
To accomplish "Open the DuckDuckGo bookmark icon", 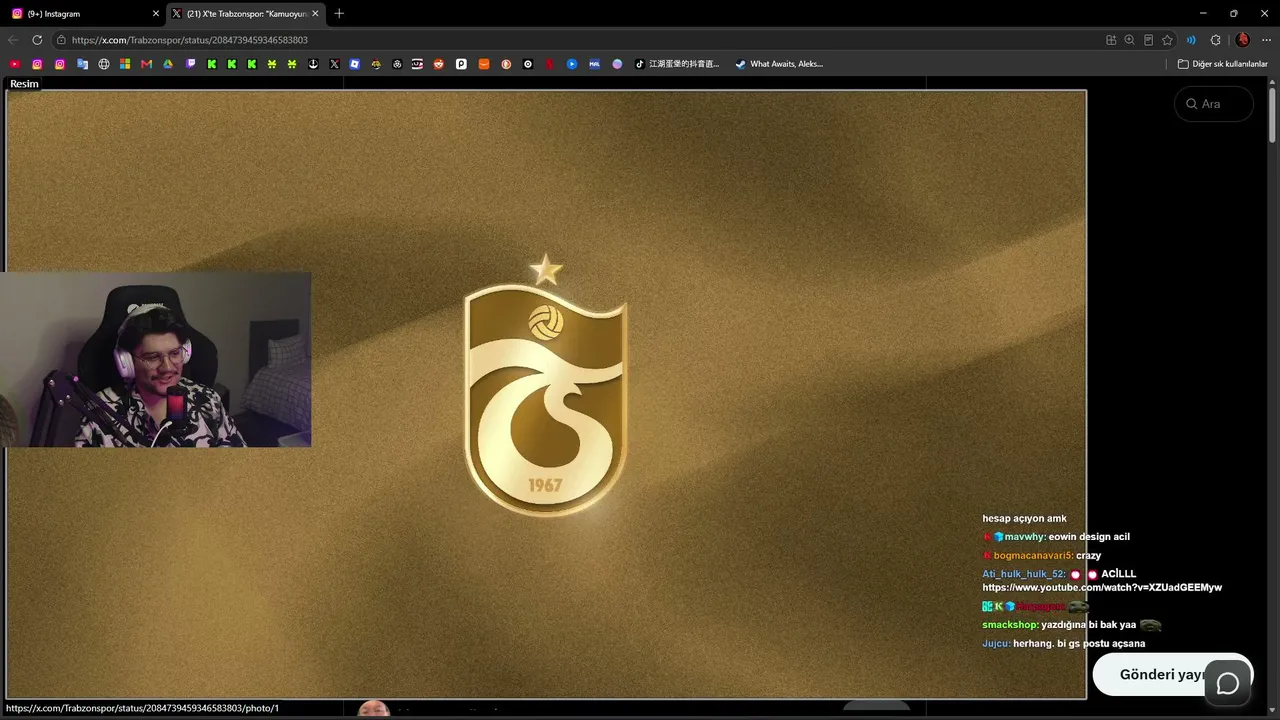I will click(x=506, y=64).
